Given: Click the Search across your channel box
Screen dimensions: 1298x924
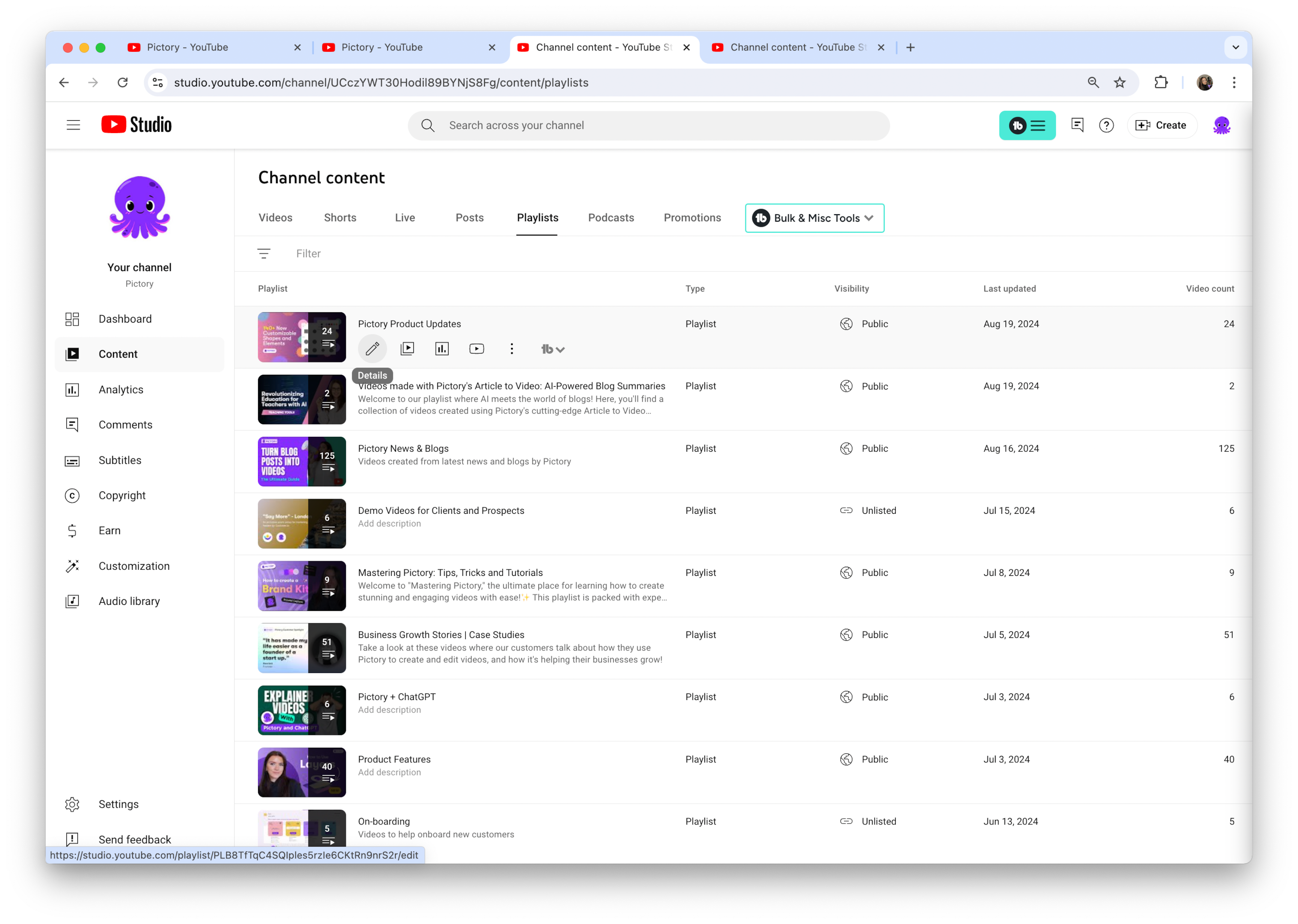Looking at the screenshot, I should (x=648, y=126).
